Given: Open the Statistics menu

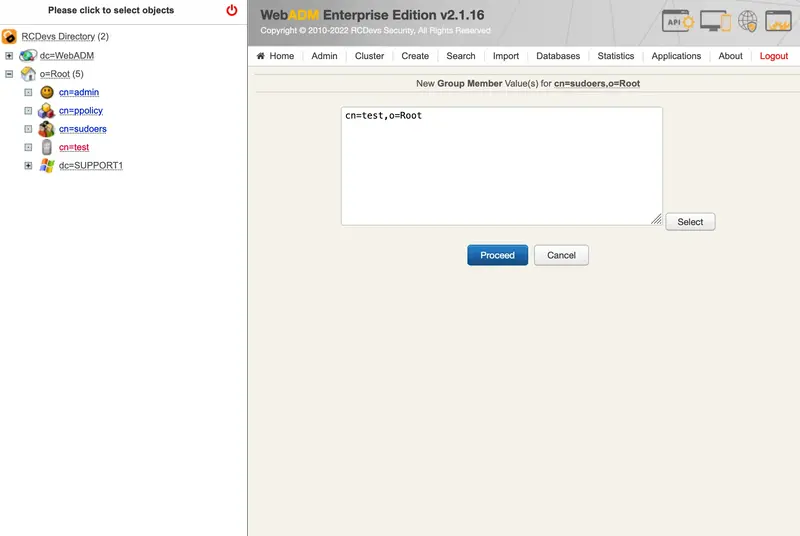Looking at the screenshot, I should (616, 56).
